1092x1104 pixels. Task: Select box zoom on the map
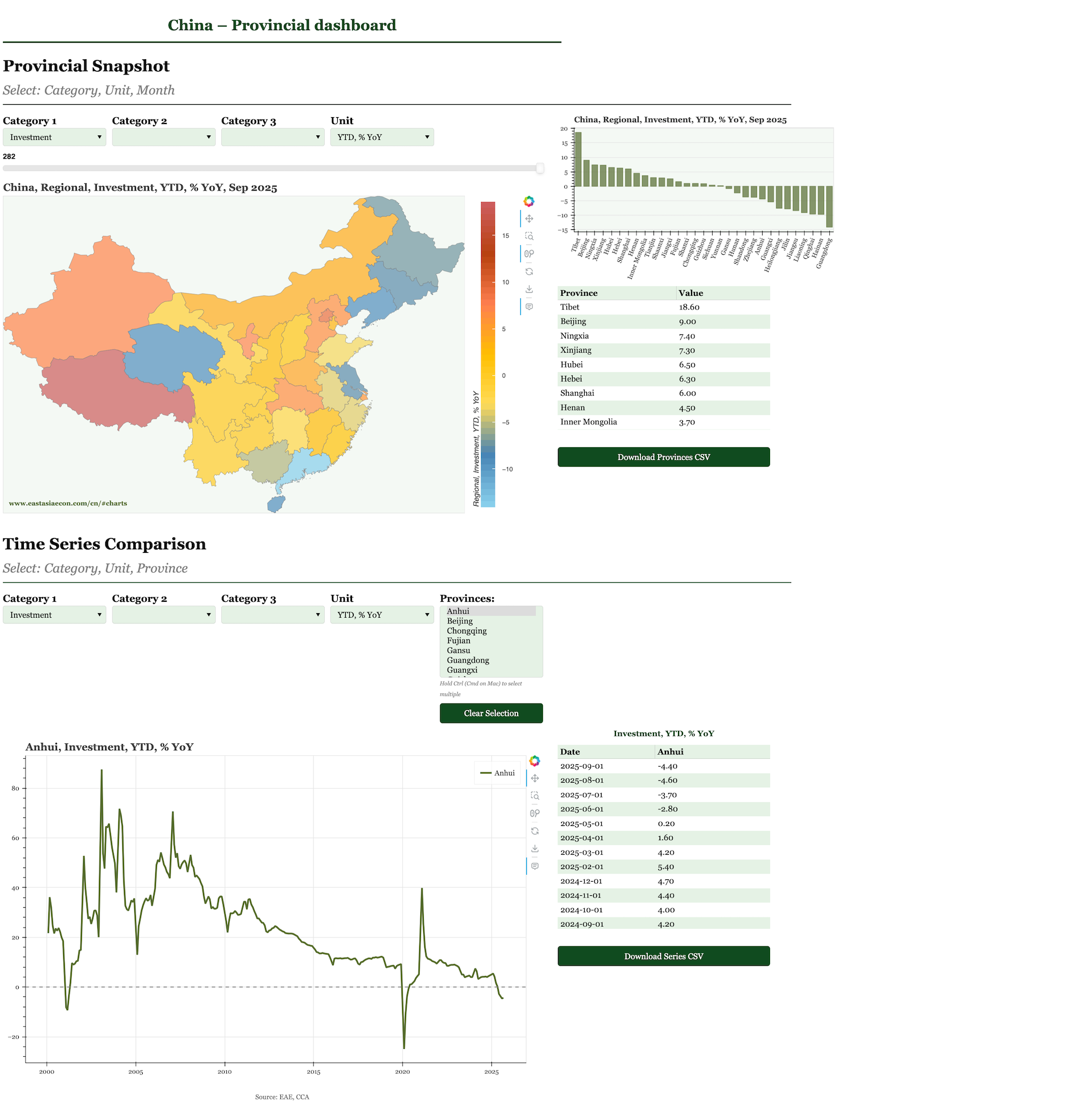tap(530, 236)
